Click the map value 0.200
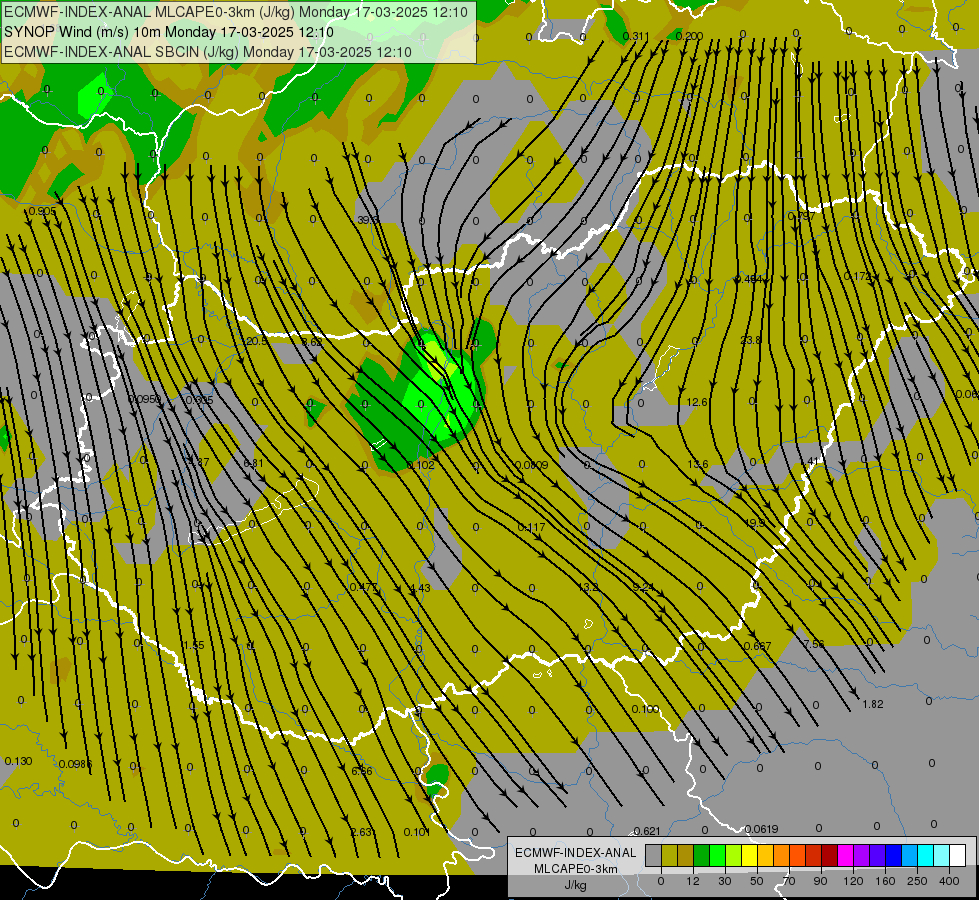Screen dimensions: 979x900 (689, 36)
